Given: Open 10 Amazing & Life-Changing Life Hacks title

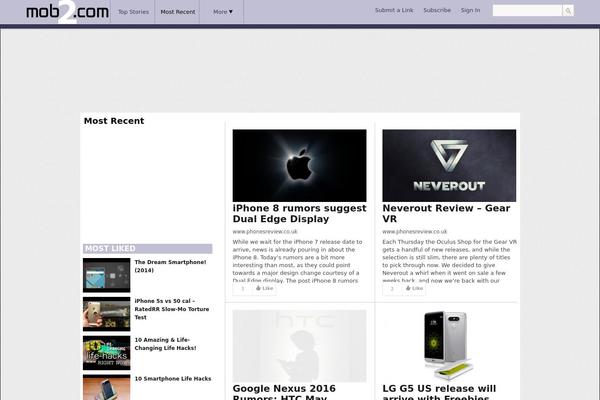Looking at the screenshot, I should [x=165, y=344].
